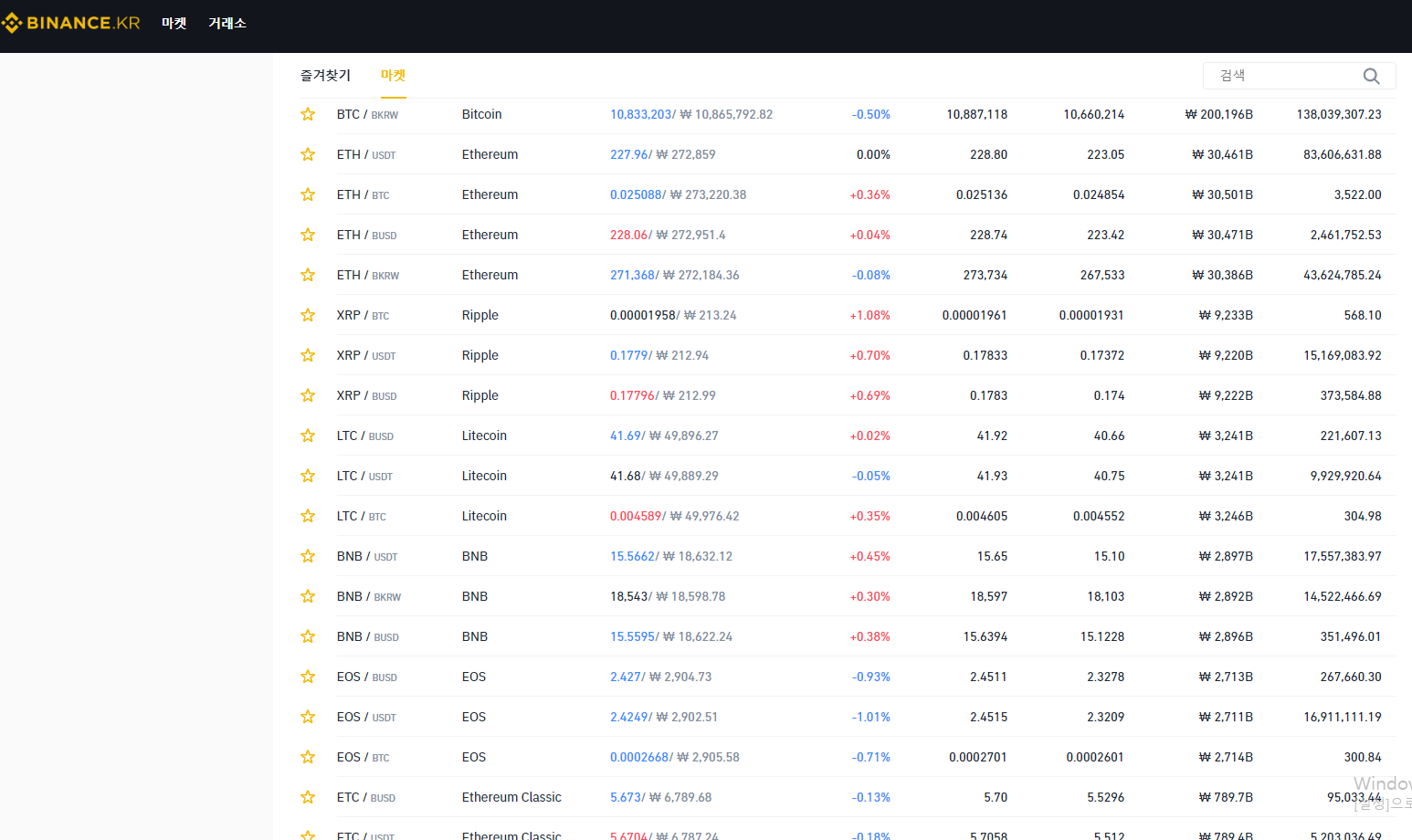Add XRP / BUSD to favorites
This screenshot has height=840, width=1412.
[x=308, y=395]
